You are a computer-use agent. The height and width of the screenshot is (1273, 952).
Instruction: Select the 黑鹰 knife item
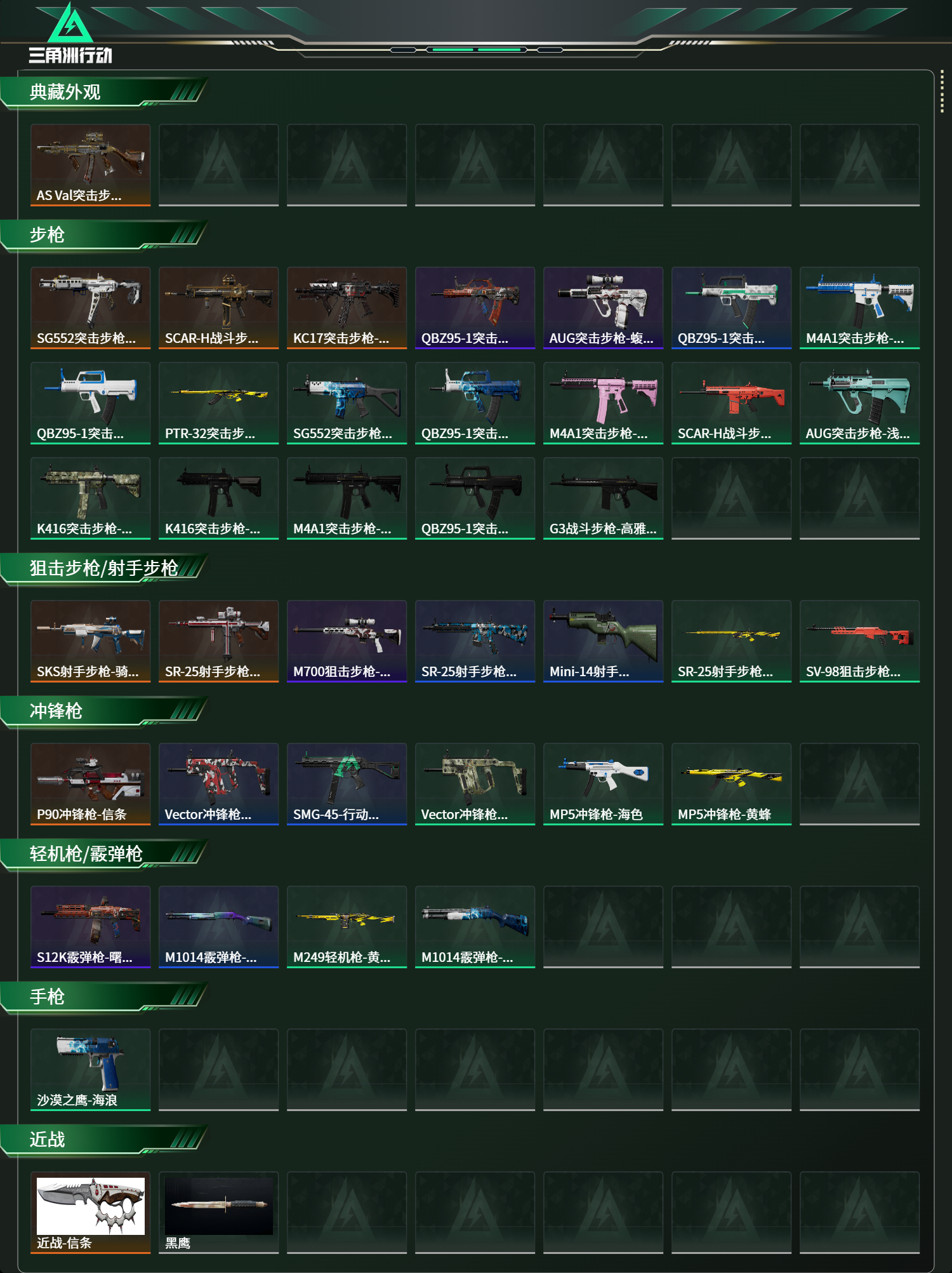coord(218,1213)
